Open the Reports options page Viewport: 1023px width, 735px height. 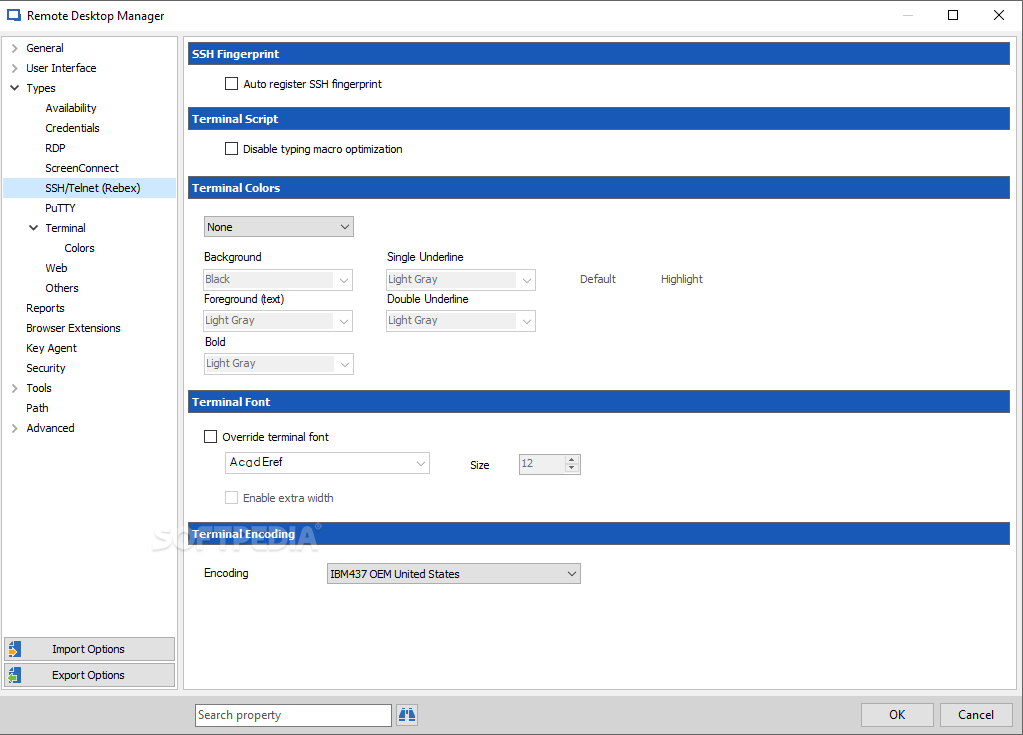click(x=45, y=308)
